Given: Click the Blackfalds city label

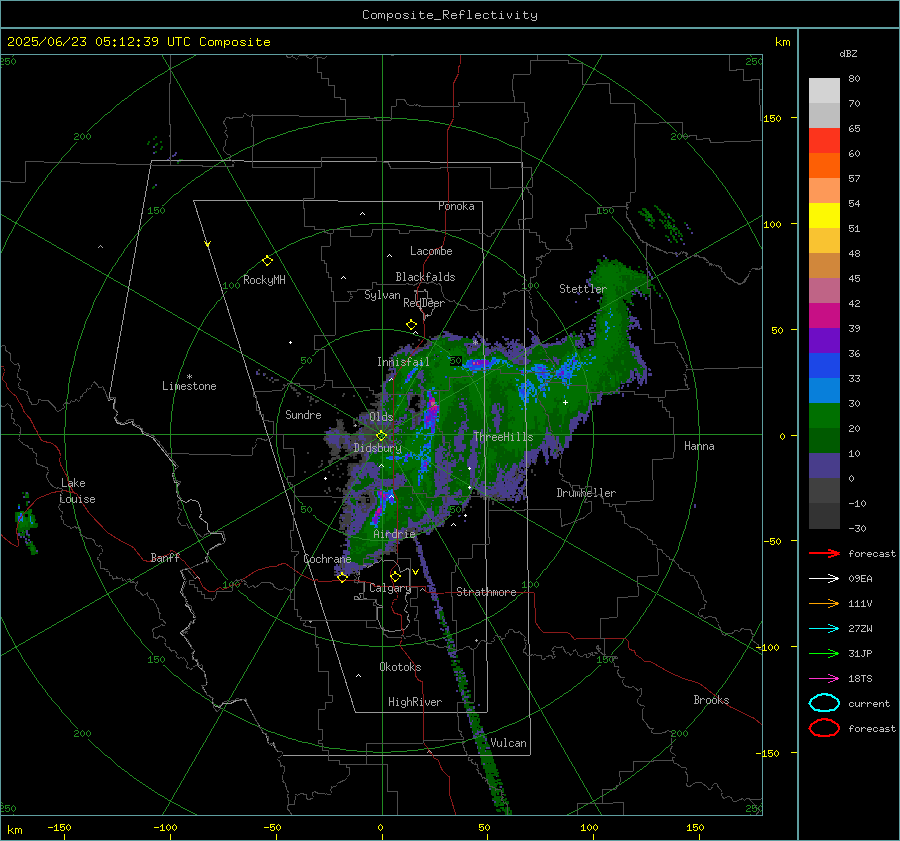Looking at the screenshot, I should (425, 277).
